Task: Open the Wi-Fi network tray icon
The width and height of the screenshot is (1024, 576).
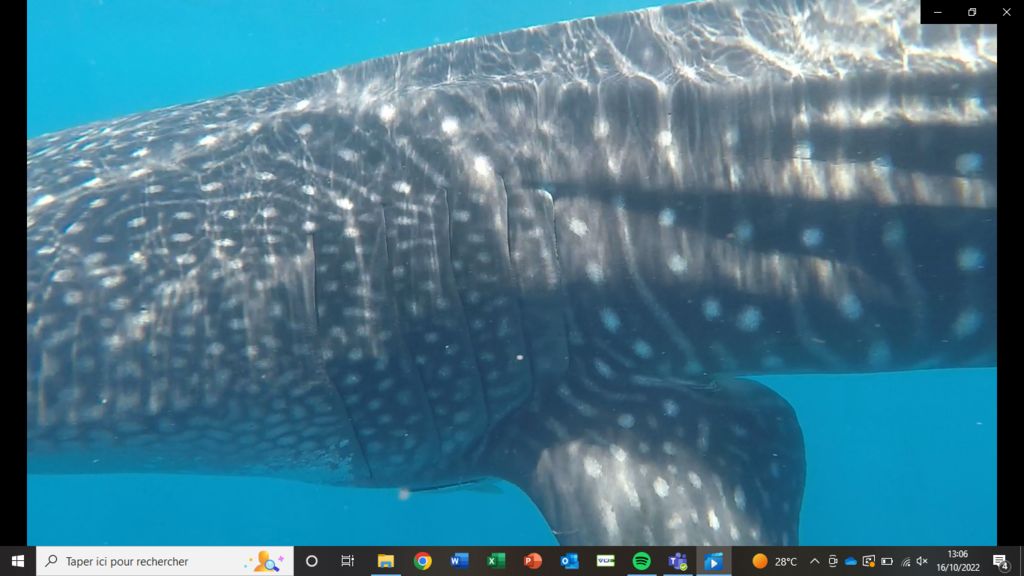Action: point(905,561)
